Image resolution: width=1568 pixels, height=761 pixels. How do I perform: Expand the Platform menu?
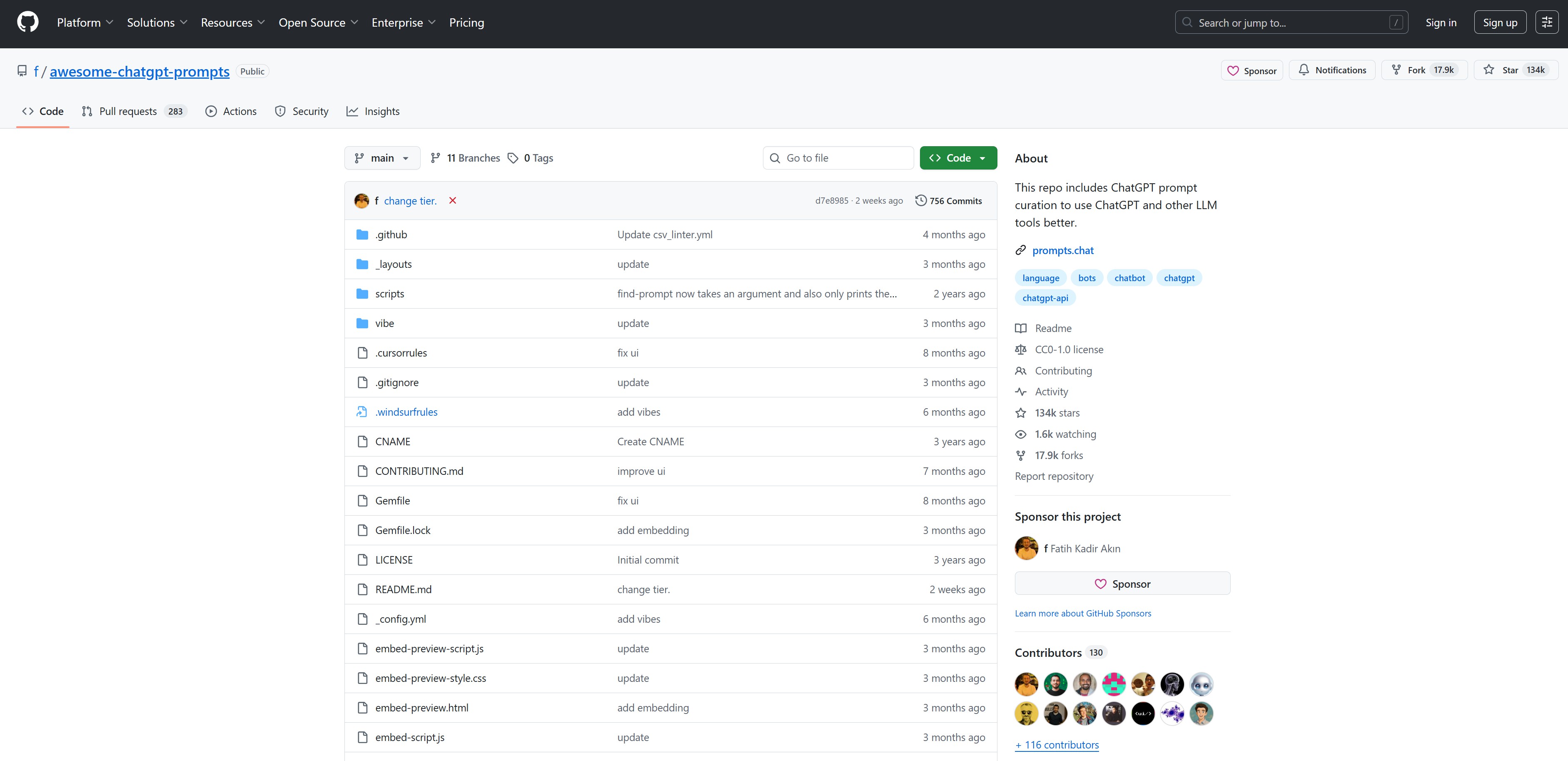85,22
